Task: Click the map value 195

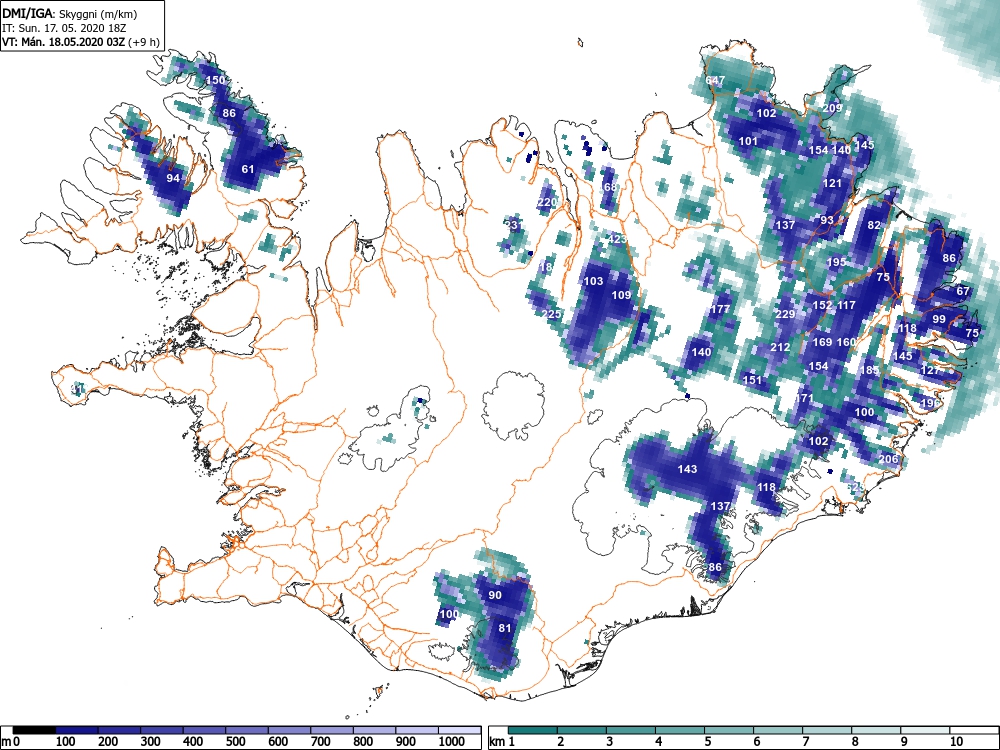Action: coord(836,262)
